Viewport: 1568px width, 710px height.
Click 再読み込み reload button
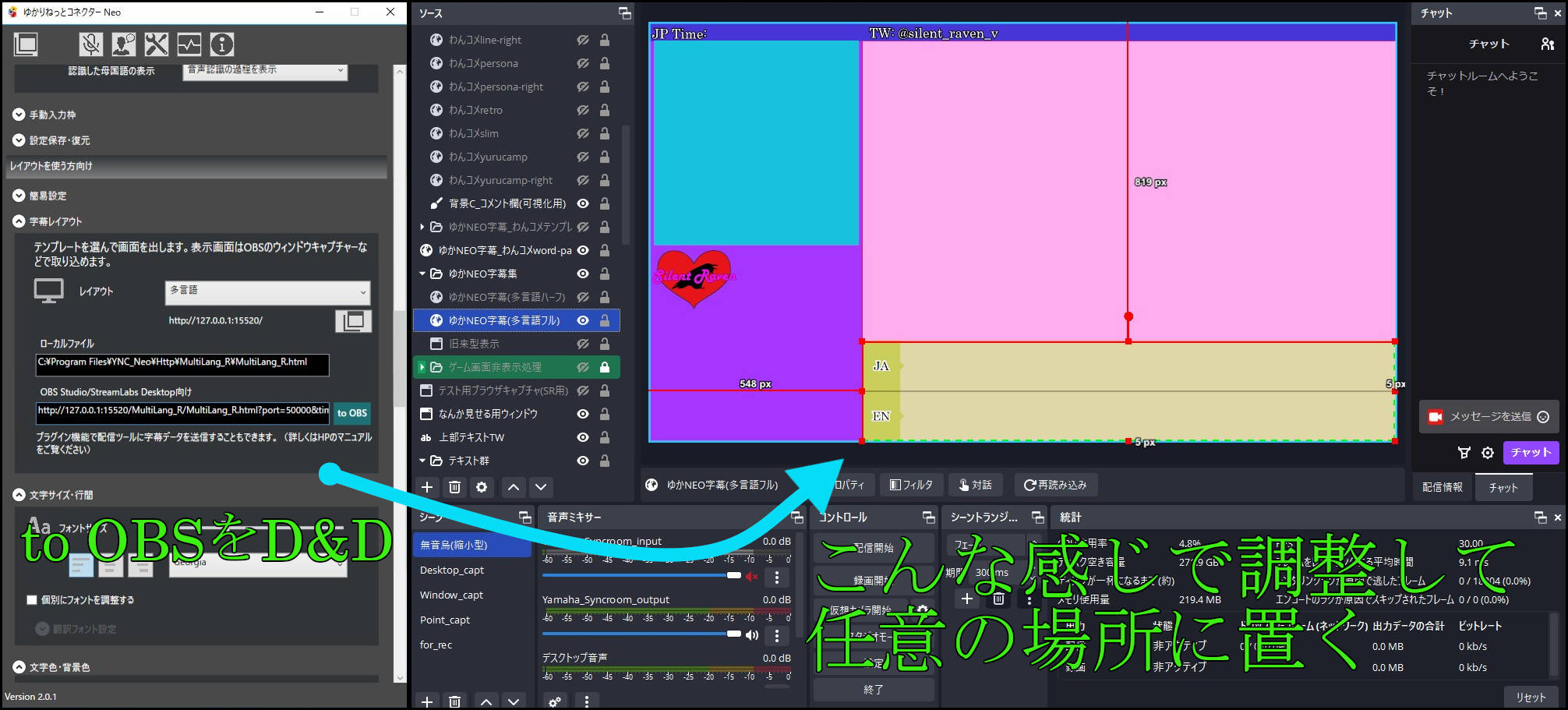pyautogui.click(x=1055, y=485)
